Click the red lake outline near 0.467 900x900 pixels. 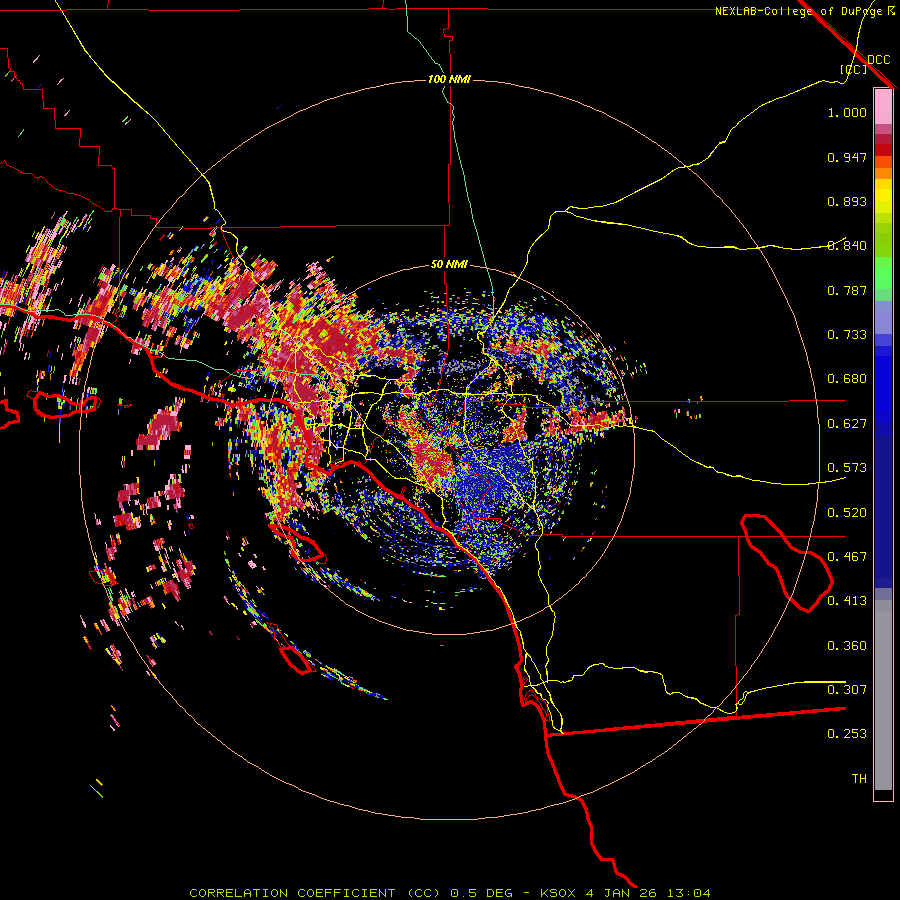pos(786,563)
